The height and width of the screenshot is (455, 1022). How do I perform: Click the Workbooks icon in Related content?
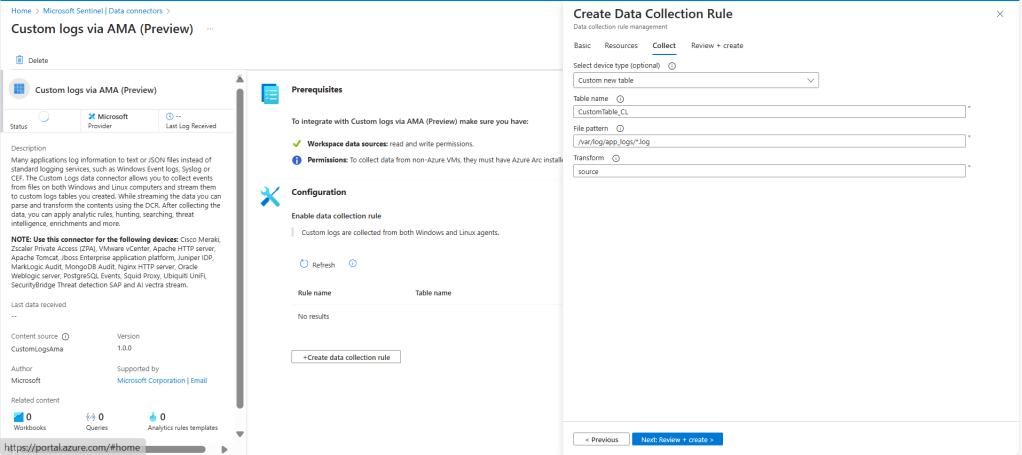coord(18,417)
